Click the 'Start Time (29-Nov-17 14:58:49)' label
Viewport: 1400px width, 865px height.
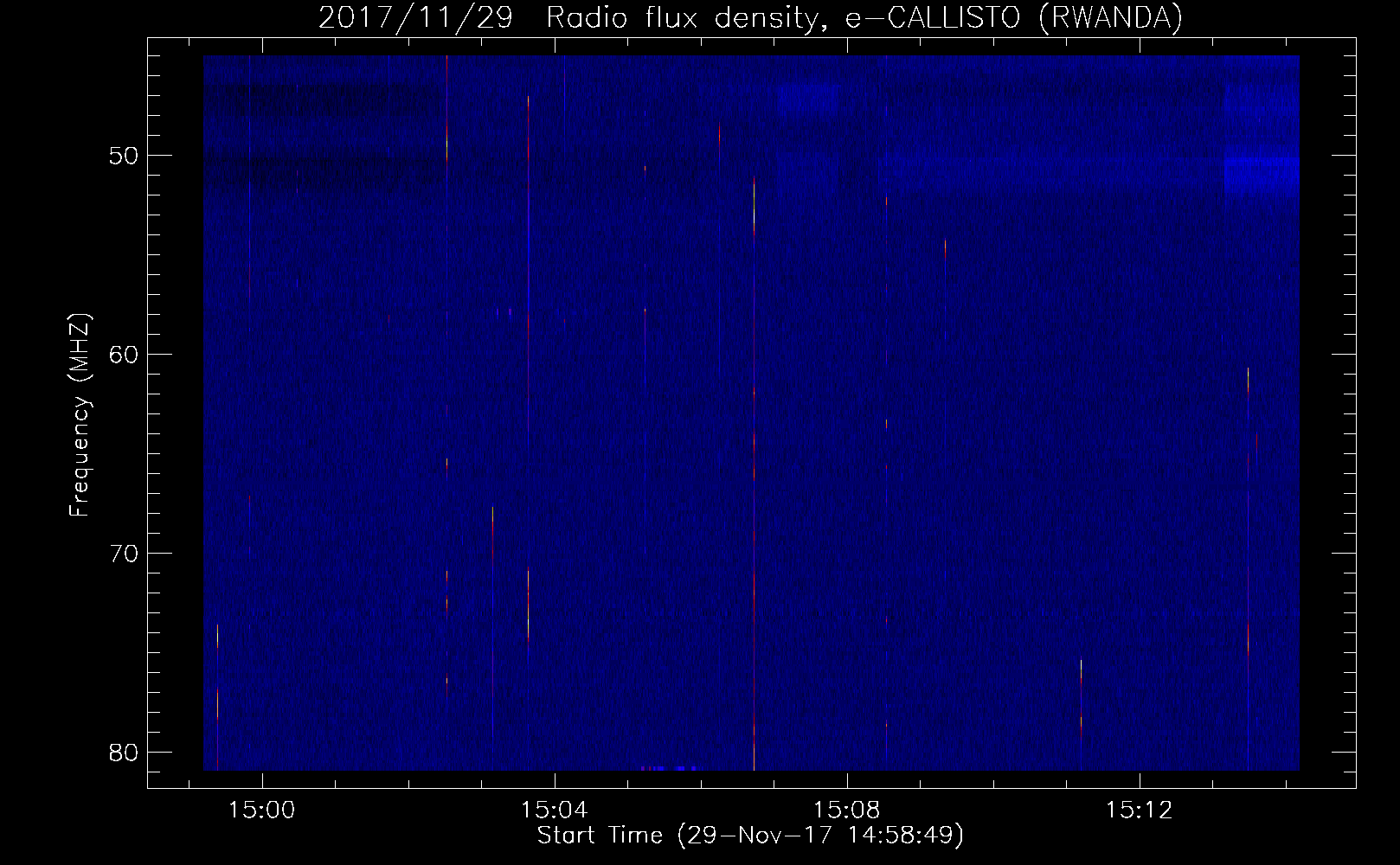750,836
